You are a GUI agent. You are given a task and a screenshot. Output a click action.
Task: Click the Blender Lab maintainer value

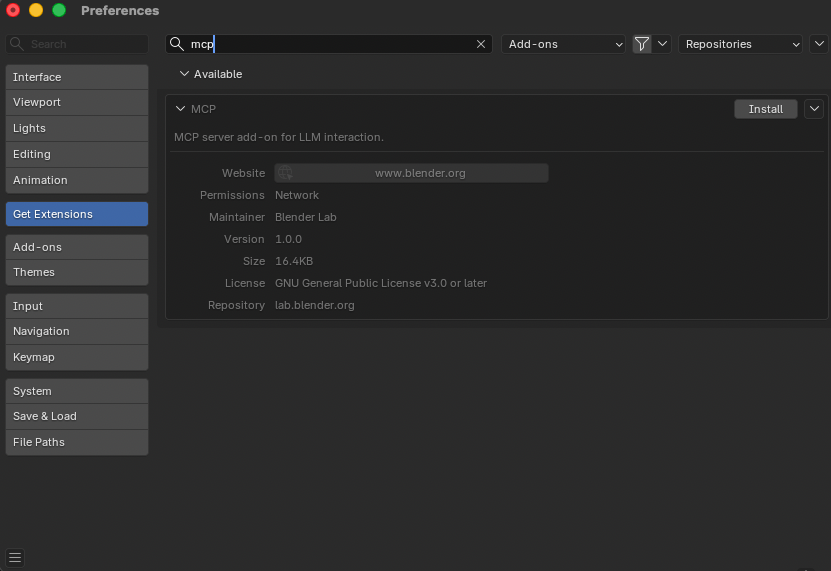pyautogui.click(x=305, y=217)
